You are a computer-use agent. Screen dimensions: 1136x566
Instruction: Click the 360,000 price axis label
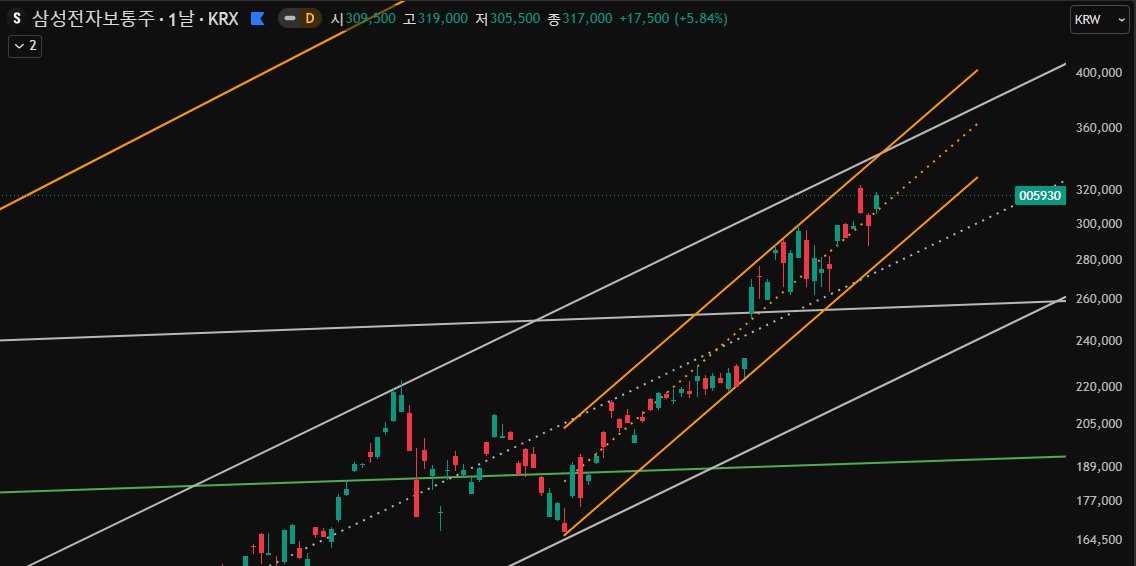coord(1098,128)
